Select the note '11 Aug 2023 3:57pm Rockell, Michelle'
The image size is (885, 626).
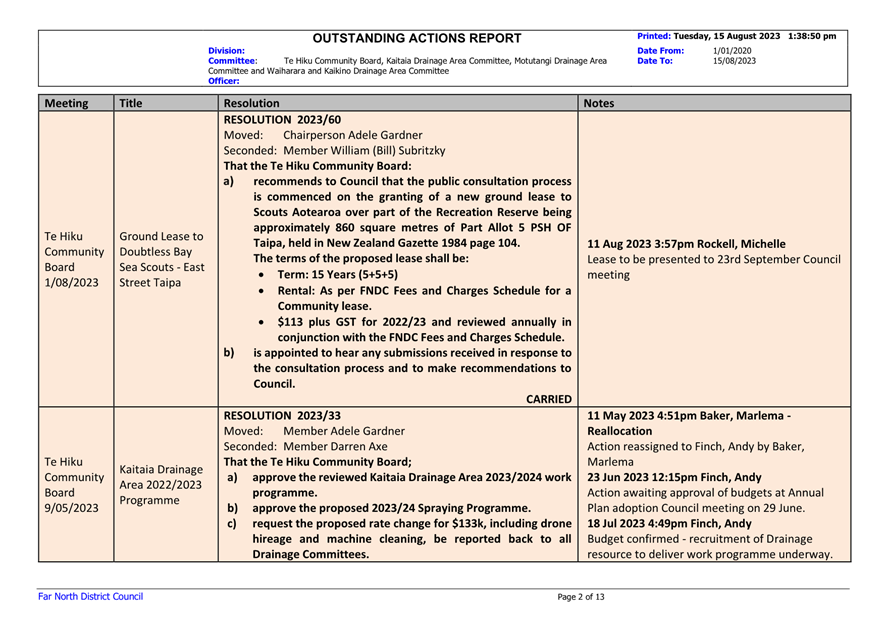pos(686,244)
